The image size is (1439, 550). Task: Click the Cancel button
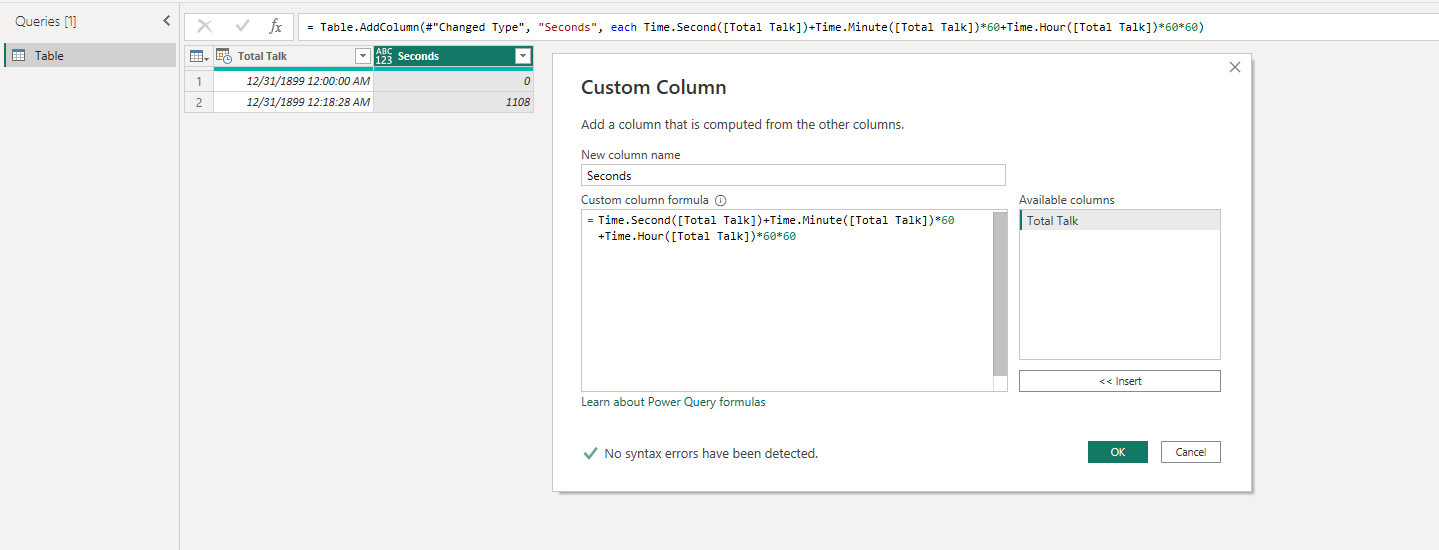click(1191, 452)
